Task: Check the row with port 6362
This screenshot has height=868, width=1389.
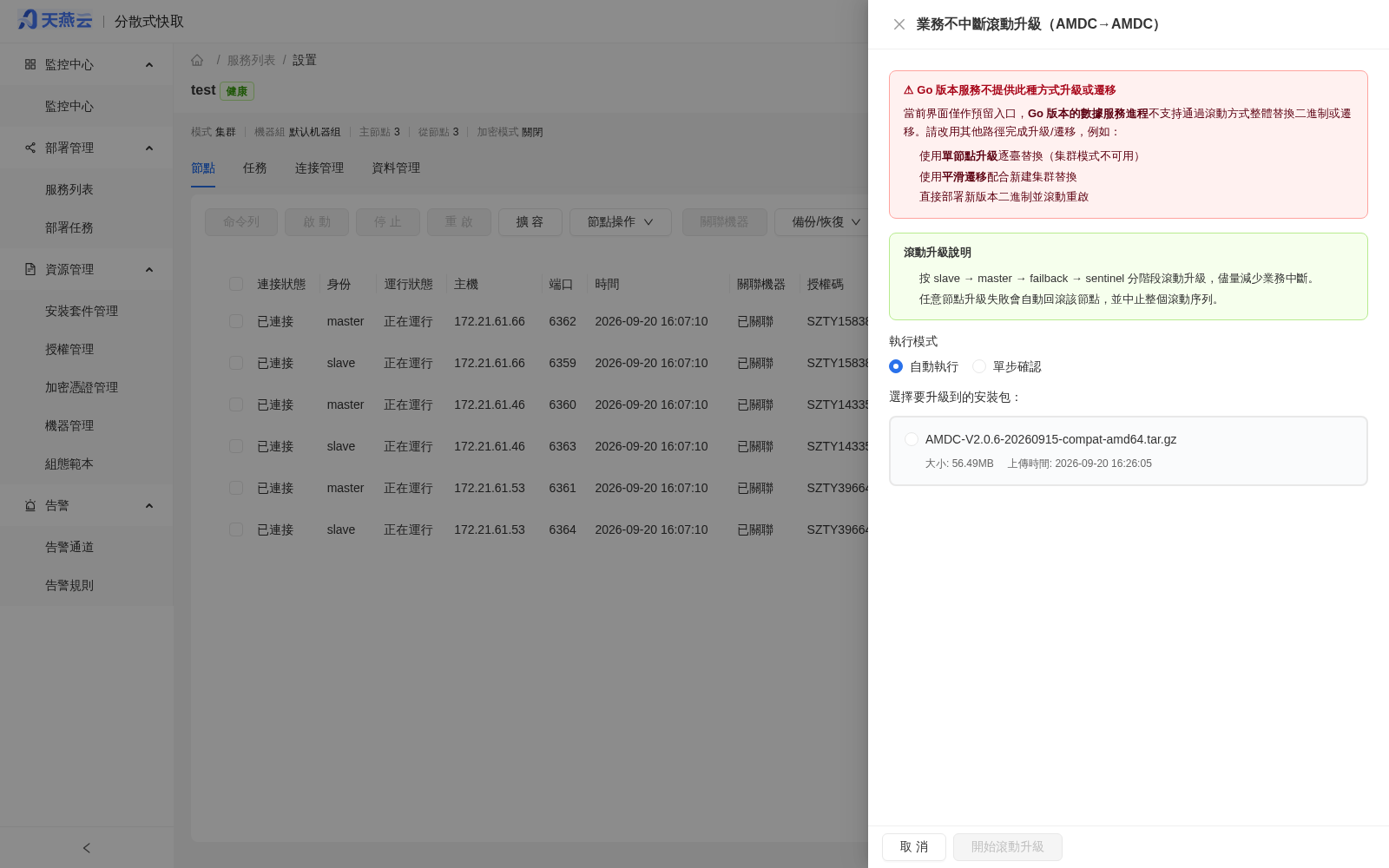Action: (x=236, y=321)
